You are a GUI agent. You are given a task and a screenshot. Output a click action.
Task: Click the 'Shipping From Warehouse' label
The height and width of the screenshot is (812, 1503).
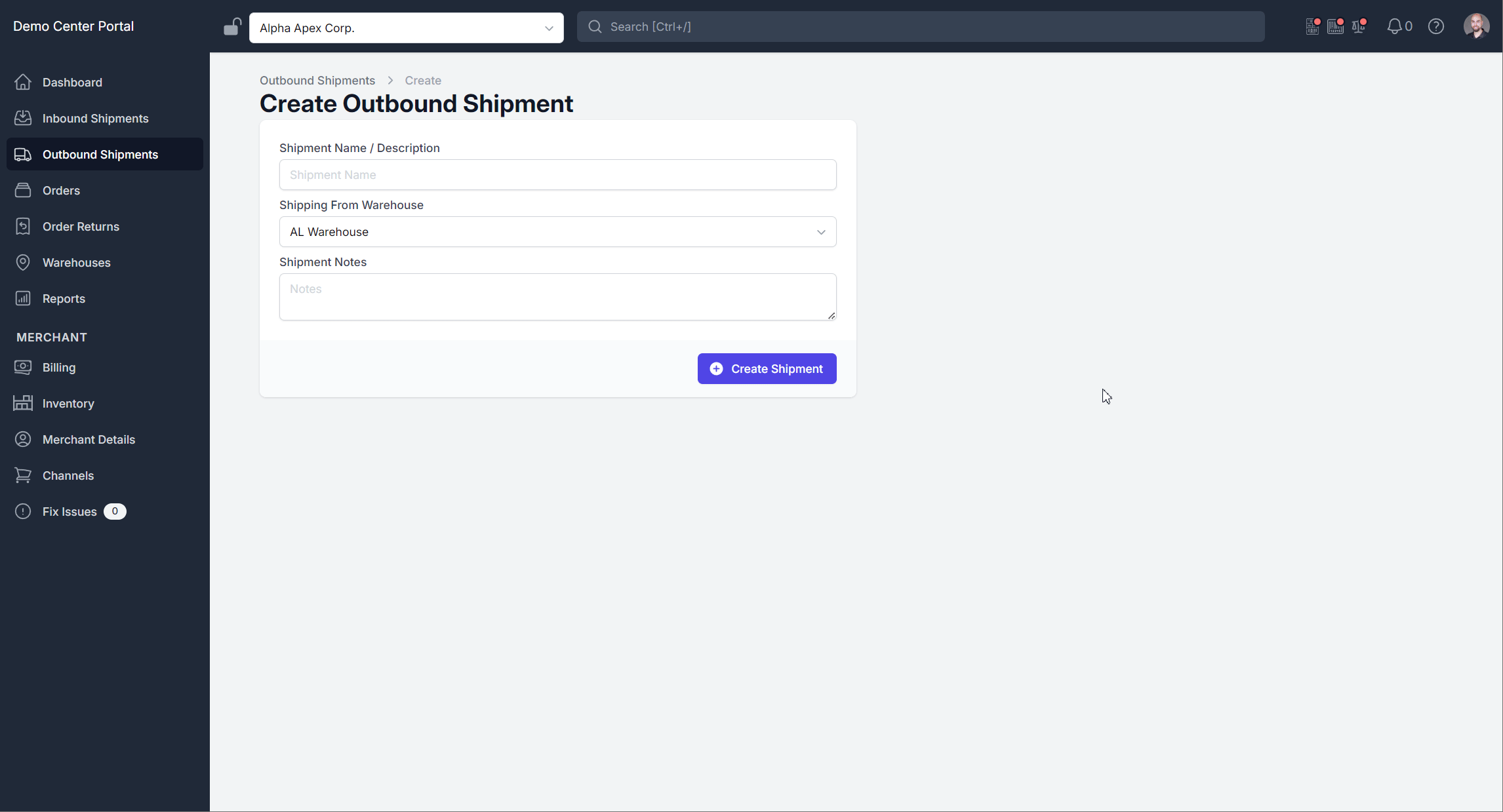coord(351,204)
